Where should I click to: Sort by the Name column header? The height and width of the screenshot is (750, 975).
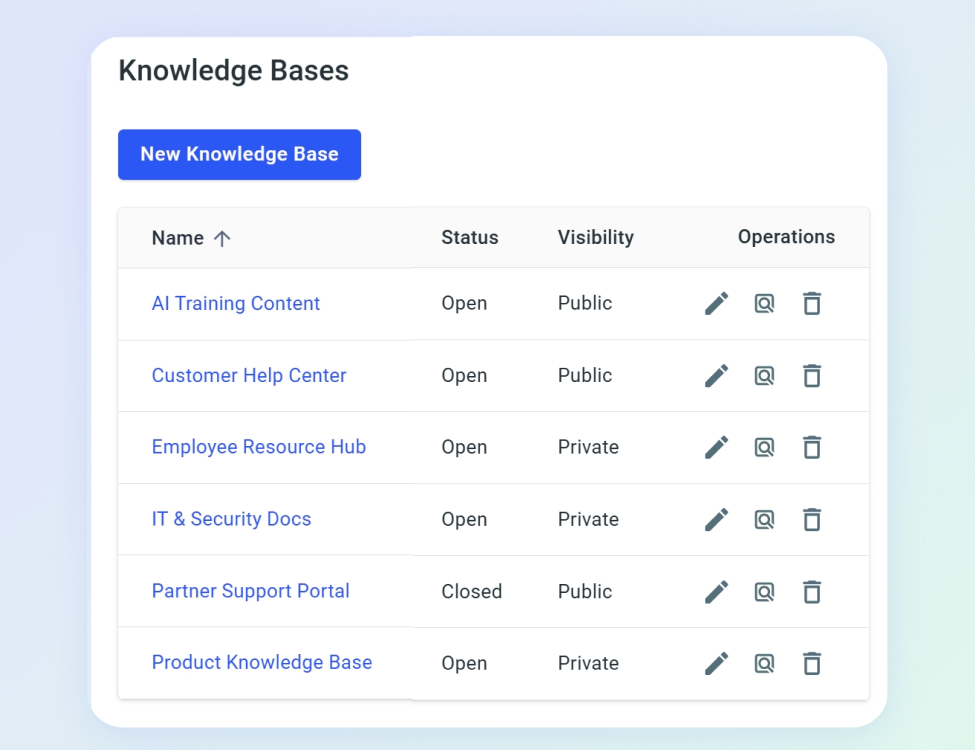tap(178, 238)
